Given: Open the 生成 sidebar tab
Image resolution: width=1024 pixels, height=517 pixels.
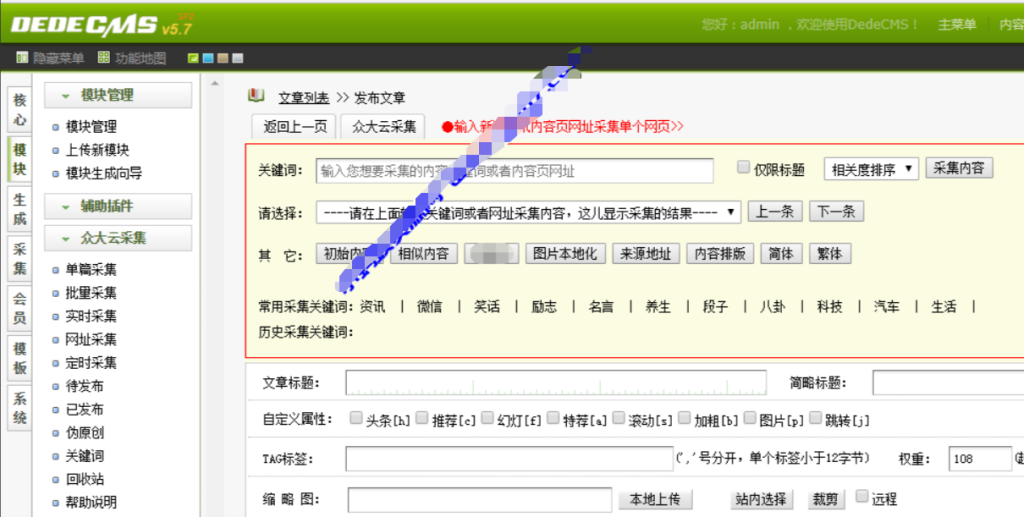Looking at the screenshot, I should pyautogui.click(x=20, y=209).
